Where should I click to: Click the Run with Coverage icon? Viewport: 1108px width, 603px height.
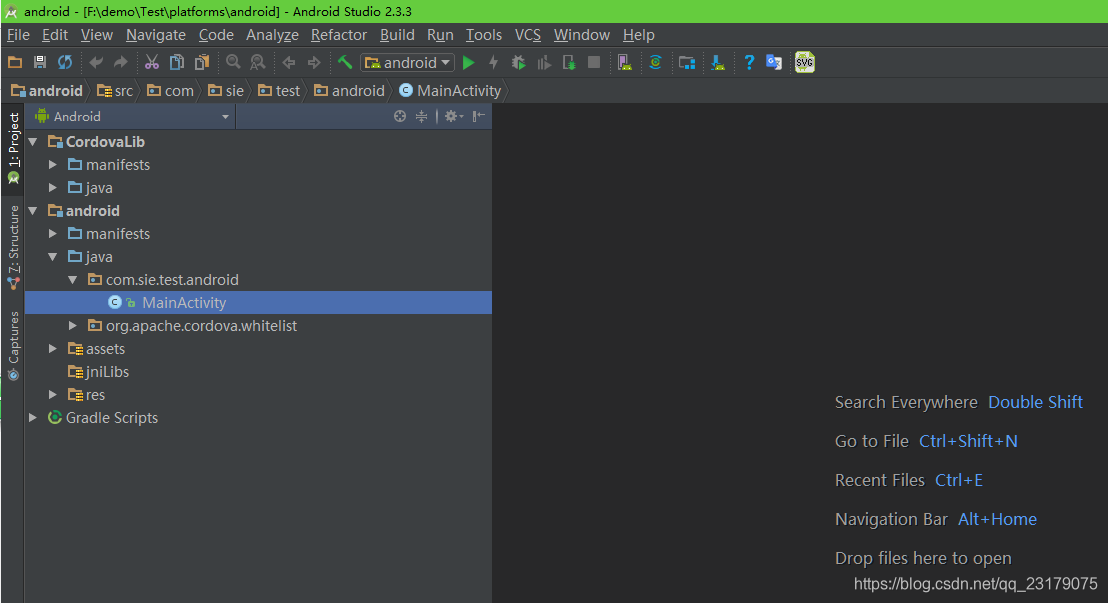pyautogui.click(x=544, y=63)
